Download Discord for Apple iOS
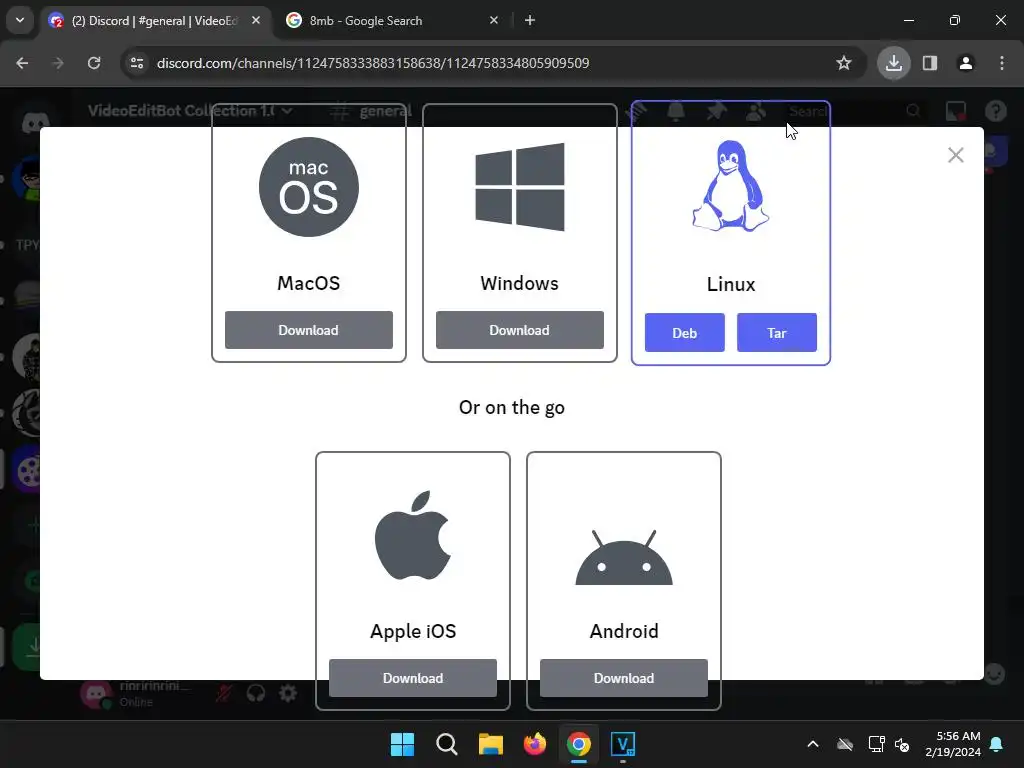This screenshot has width=1024, height=768. [413, 678]
